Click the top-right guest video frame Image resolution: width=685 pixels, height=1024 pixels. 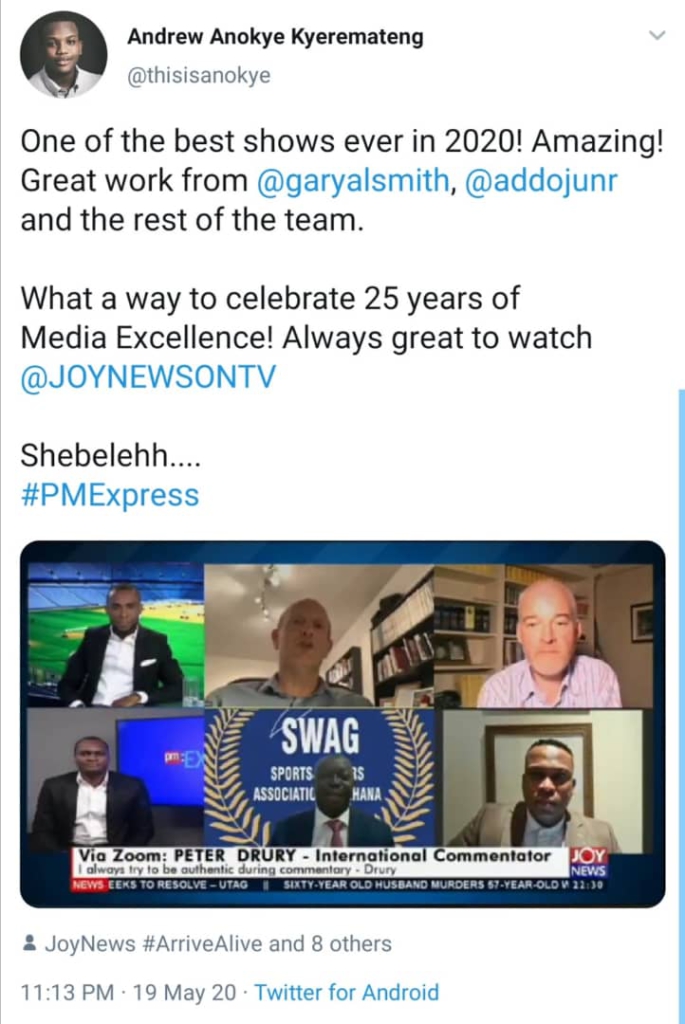[x=544, y=637]
